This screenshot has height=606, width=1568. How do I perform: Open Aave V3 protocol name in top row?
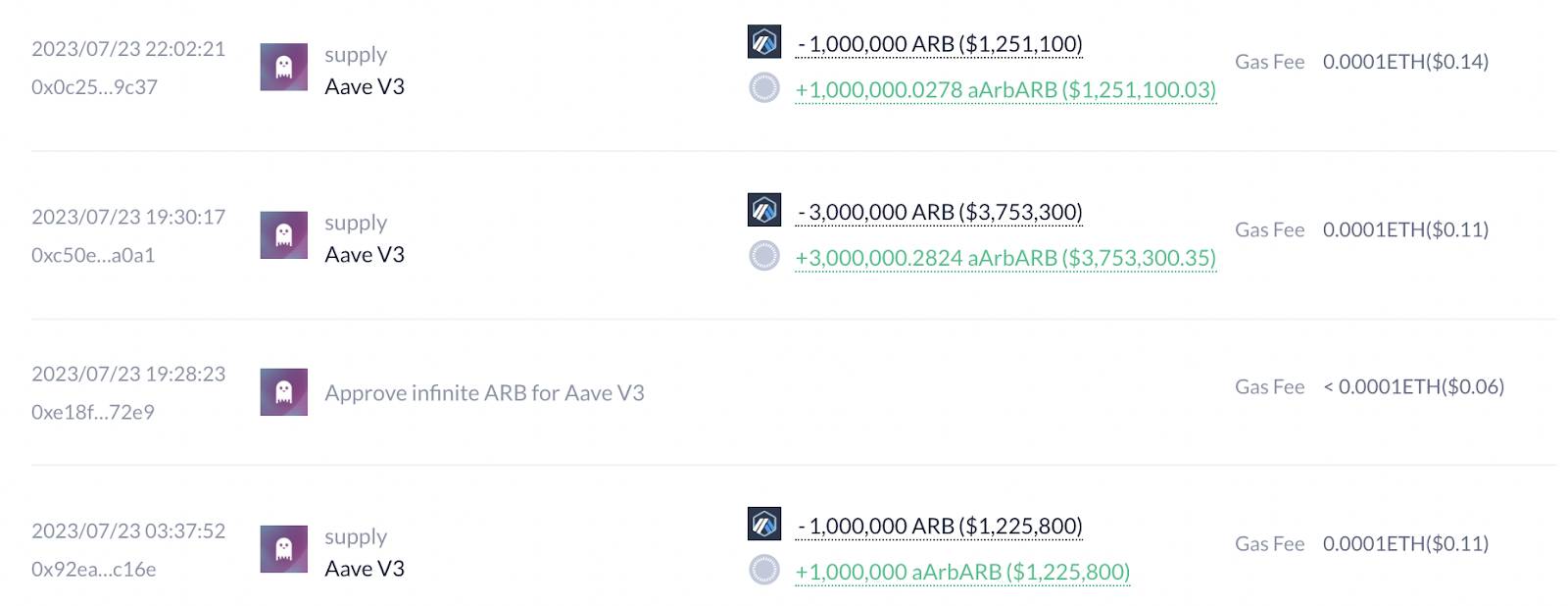coord(365,86)
